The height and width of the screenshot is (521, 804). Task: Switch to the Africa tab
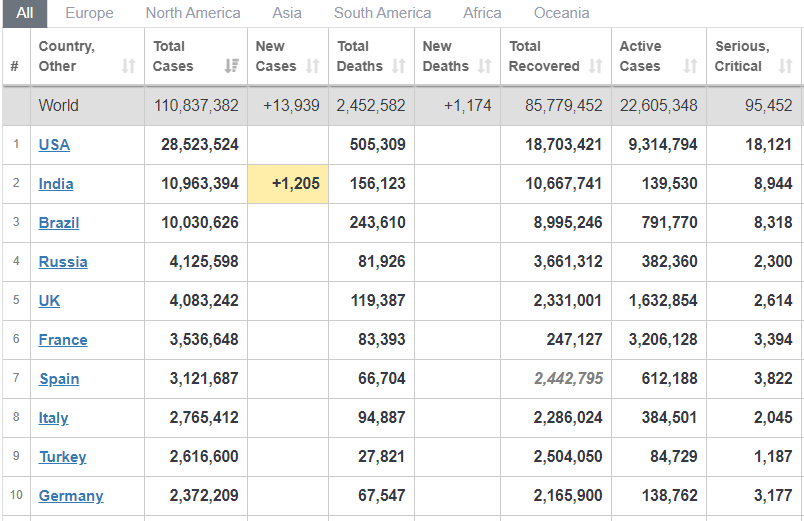point(482,13)
